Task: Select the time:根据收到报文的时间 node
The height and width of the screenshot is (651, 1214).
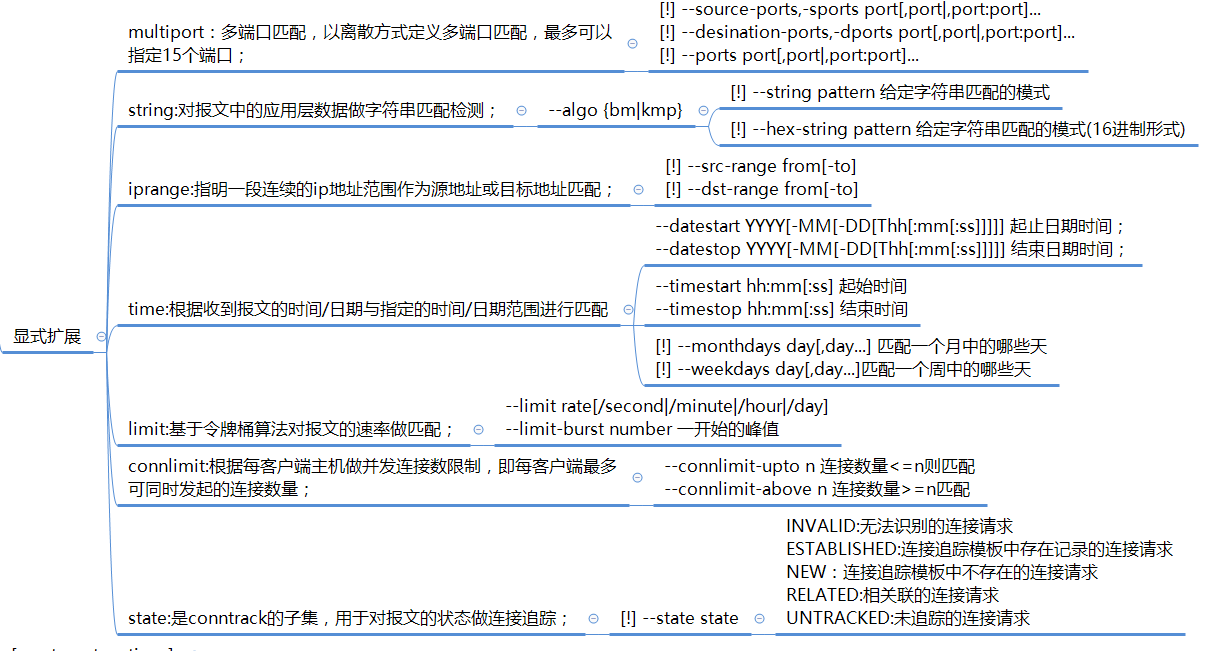Action: point(368,310)
